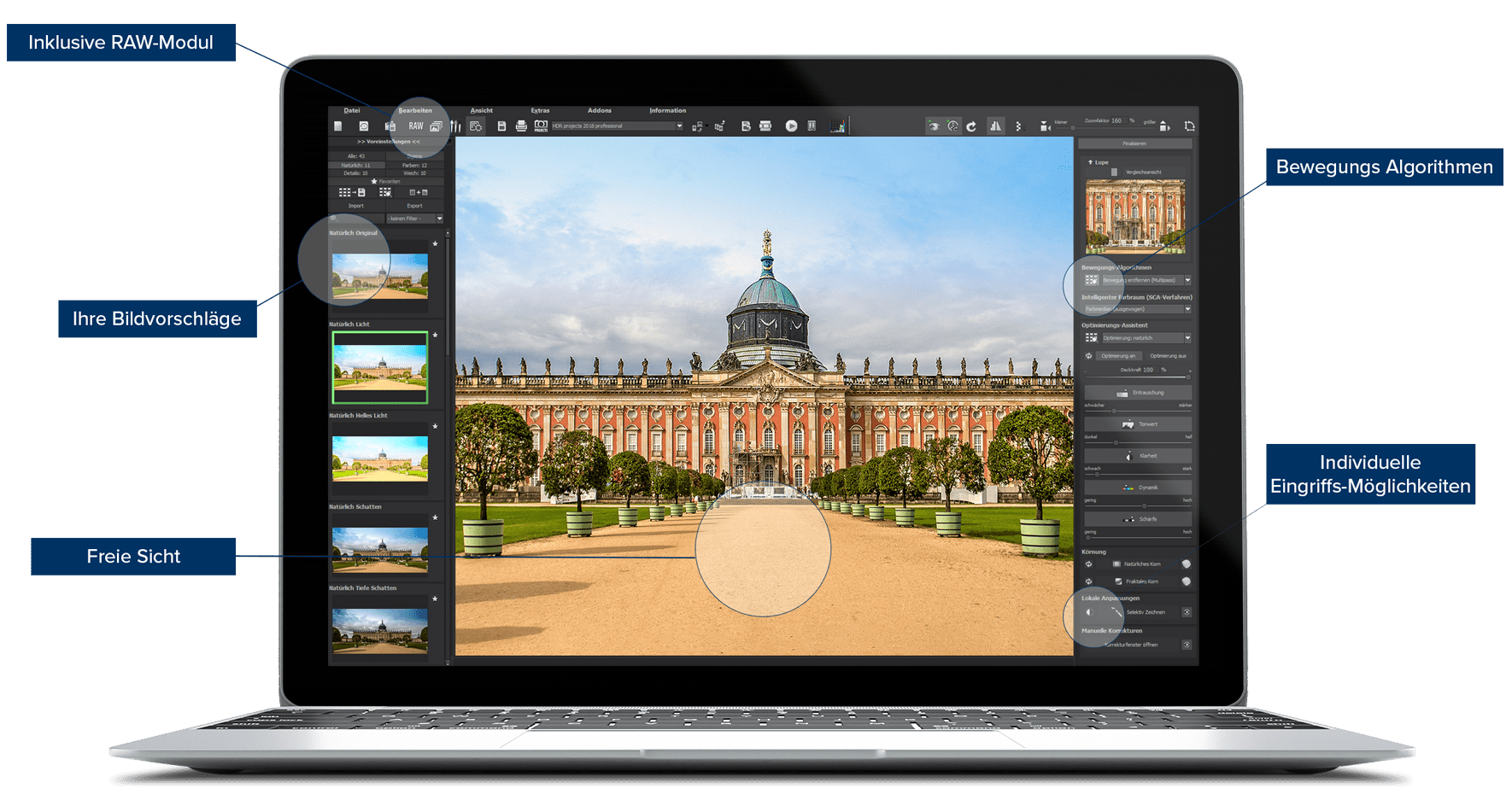Click the image stack icon beside RAW
This screenshot has height=812, width=1512.
click(436, 126)
